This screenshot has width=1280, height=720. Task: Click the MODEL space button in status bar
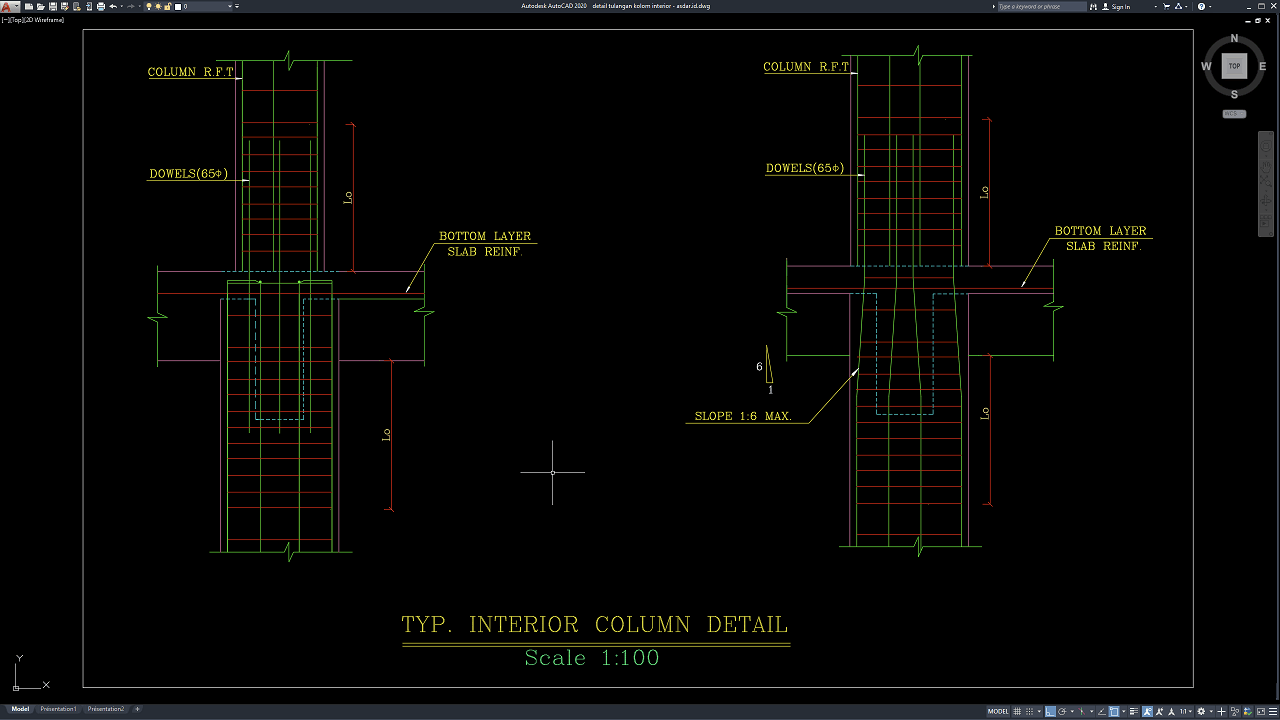[998, 711]
